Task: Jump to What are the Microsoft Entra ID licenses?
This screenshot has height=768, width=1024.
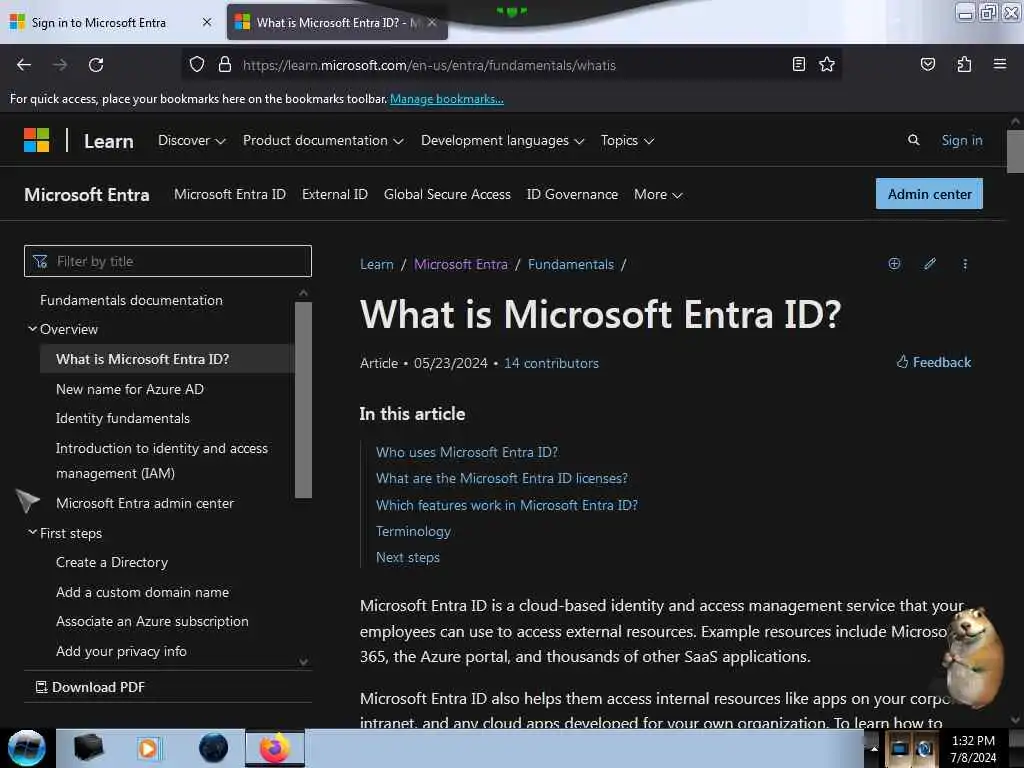Action: coord(502,478)
